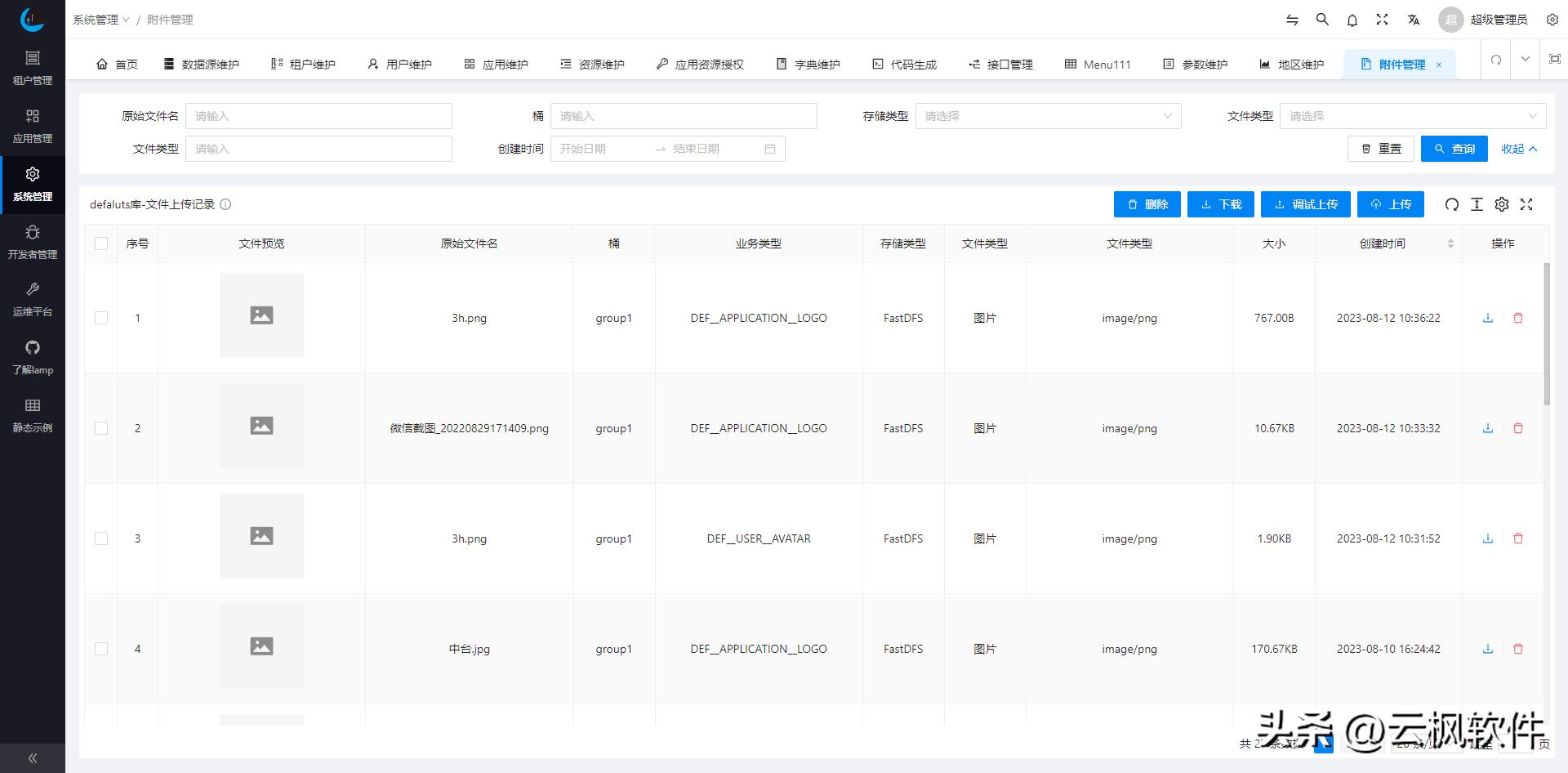Screen dimensions: 1568x773
Task: Refresh the table using the reload icon
Action: click(1451, 204)
